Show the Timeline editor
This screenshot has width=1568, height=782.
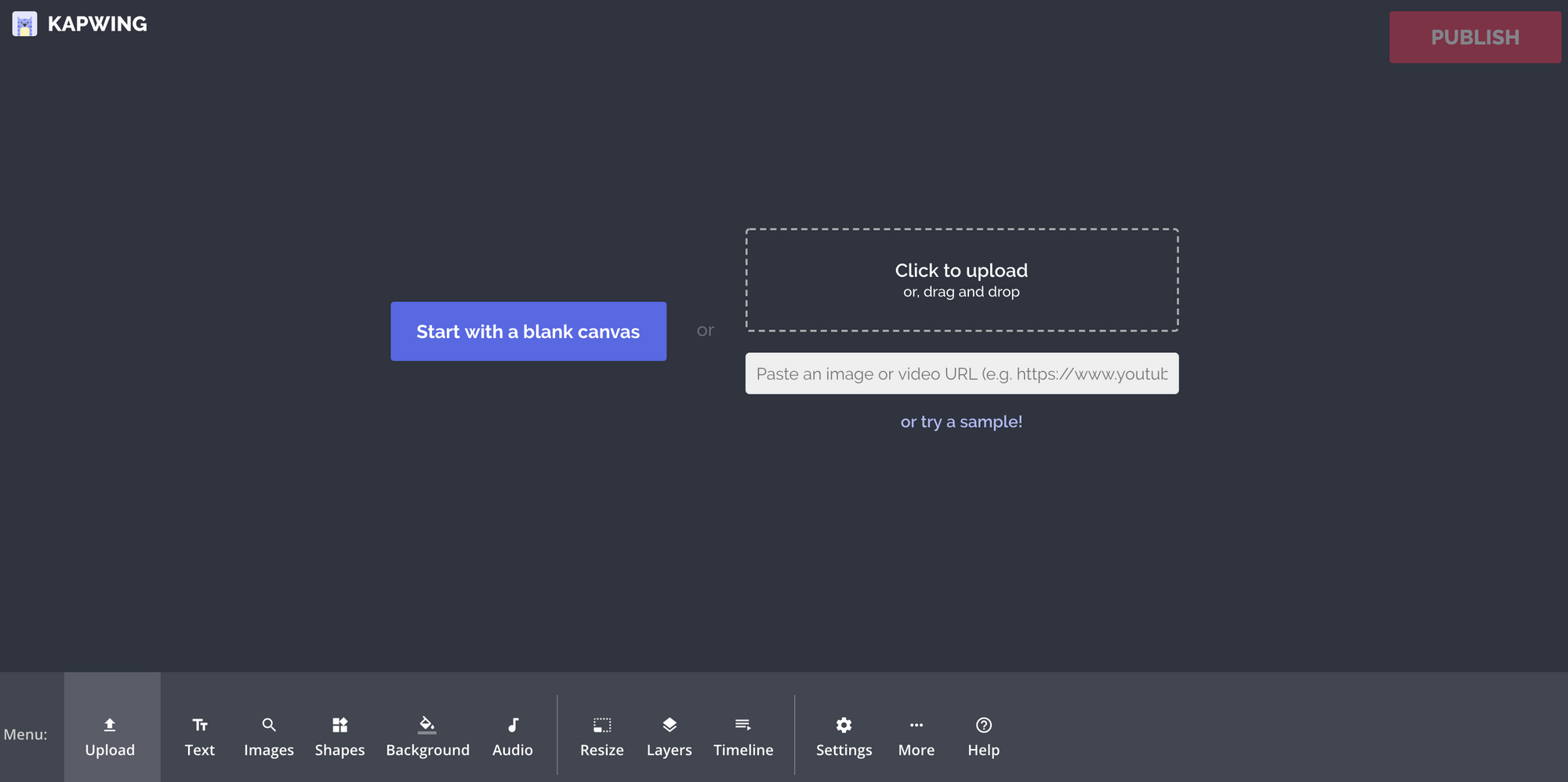coord(742,736)
